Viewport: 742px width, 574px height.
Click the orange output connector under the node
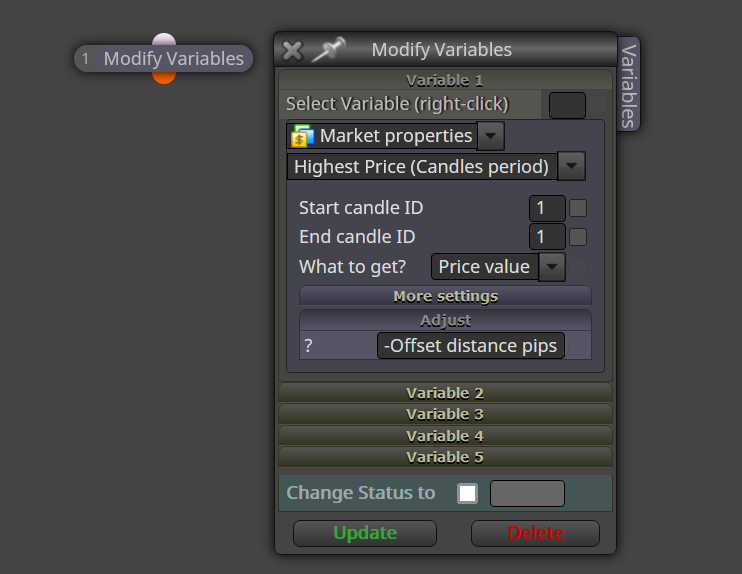coord(164,78)
